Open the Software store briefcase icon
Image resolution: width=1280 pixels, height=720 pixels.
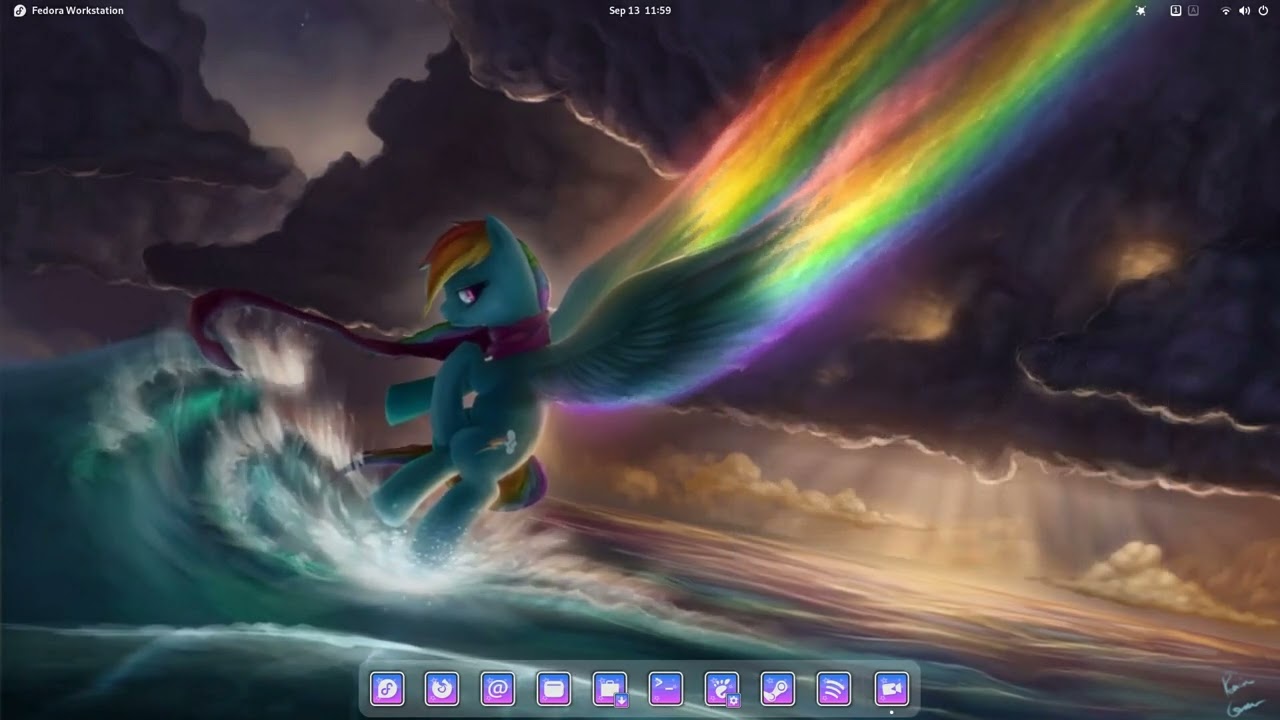(x=610, y=688)
